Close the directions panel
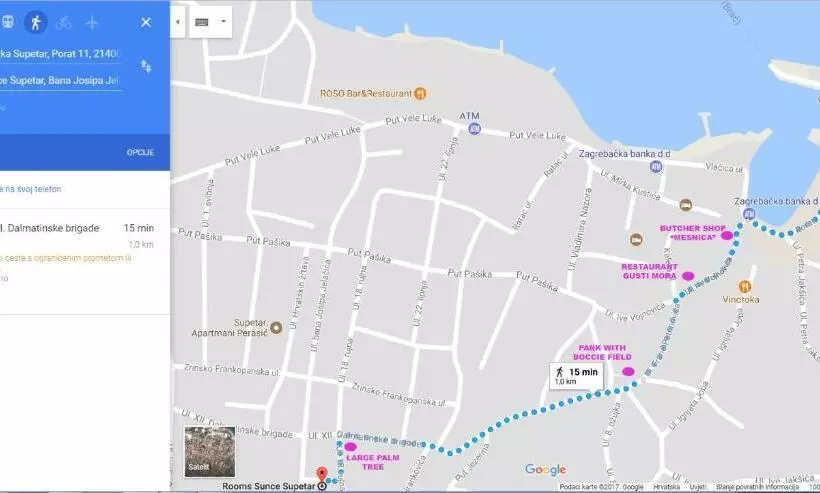This screenshot has height=493, width=820. (x=146, y=22)
